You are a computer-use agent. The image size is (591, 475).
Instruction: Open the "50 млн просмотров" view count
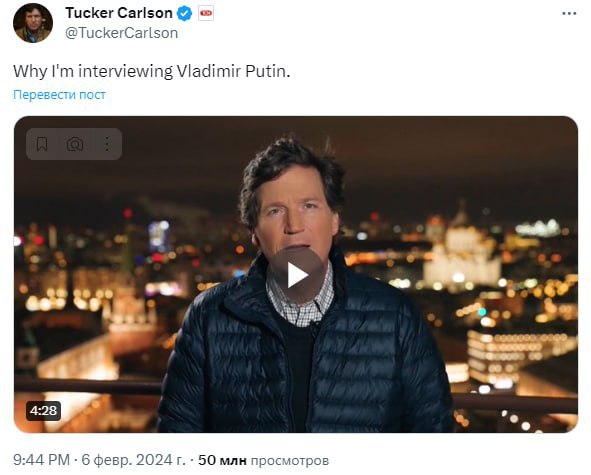(x=263, y=460)
